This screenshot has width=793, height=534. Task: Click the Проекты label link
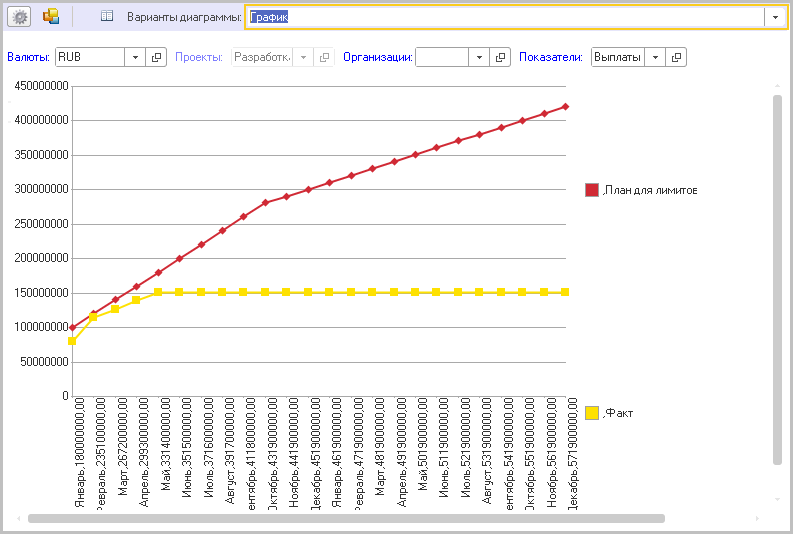[x=199, y=58]
